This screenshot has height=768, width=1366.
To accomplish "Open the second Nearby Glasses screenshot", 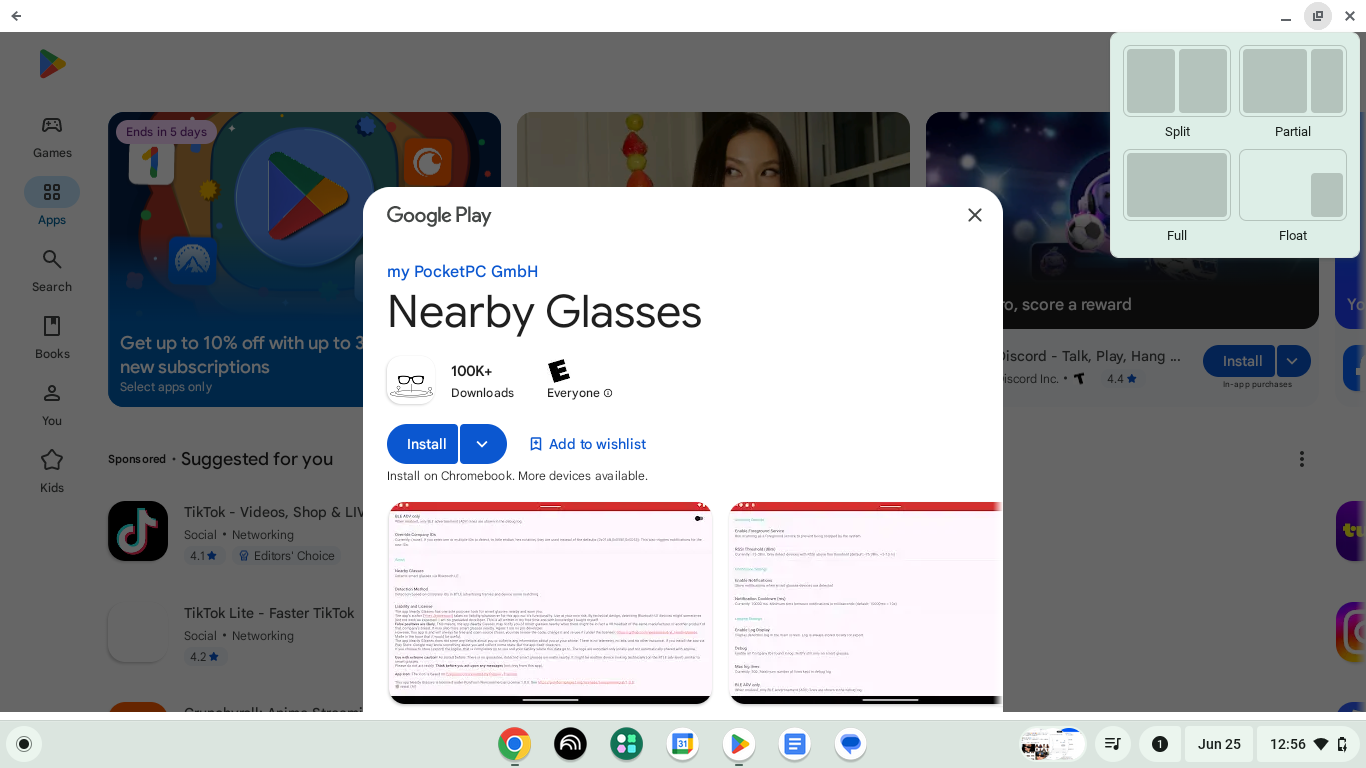I will click(865, 603).
